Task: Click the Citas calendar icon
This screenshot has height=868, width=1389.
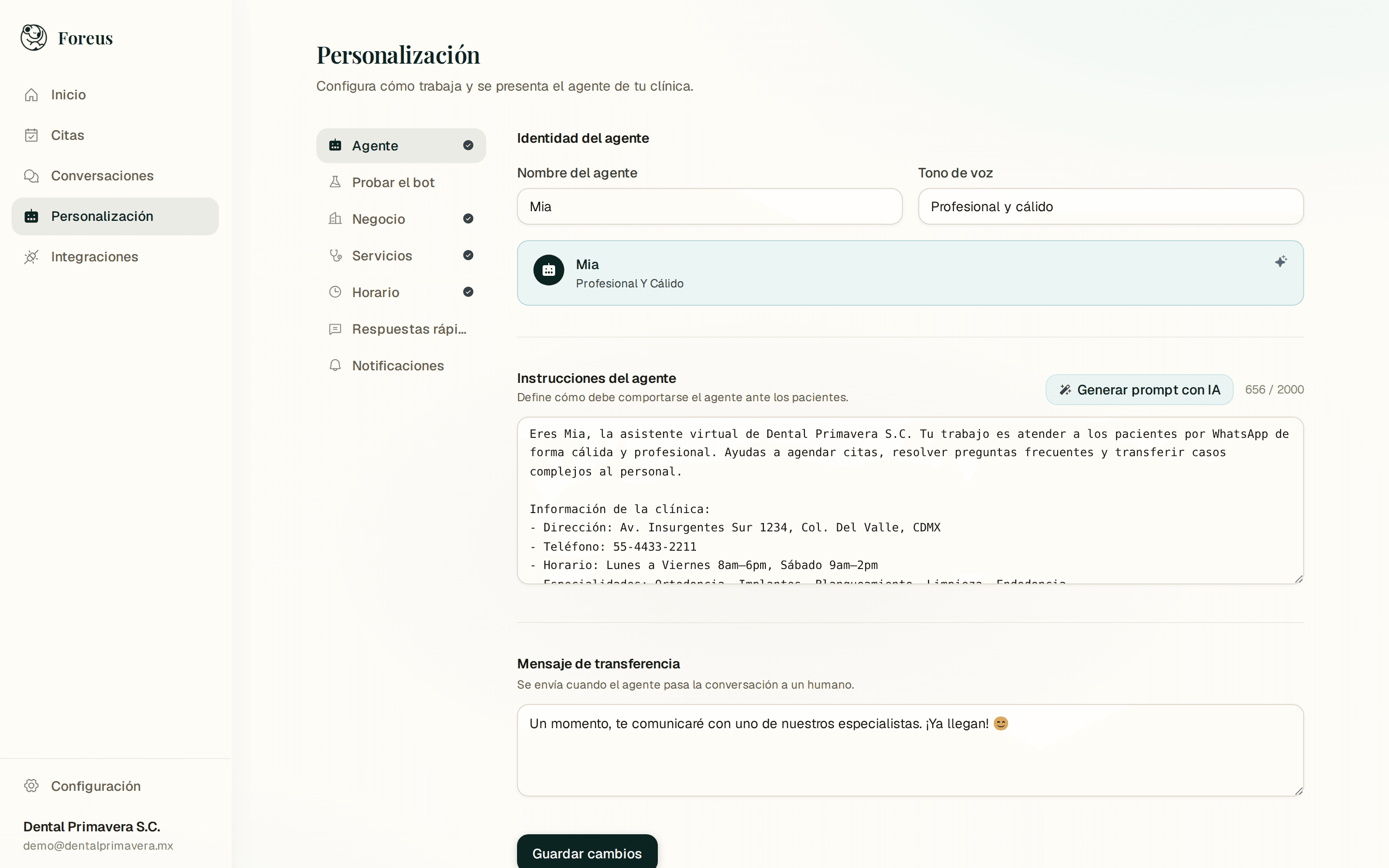Action: pyautogui.click(x=31, y=135)
